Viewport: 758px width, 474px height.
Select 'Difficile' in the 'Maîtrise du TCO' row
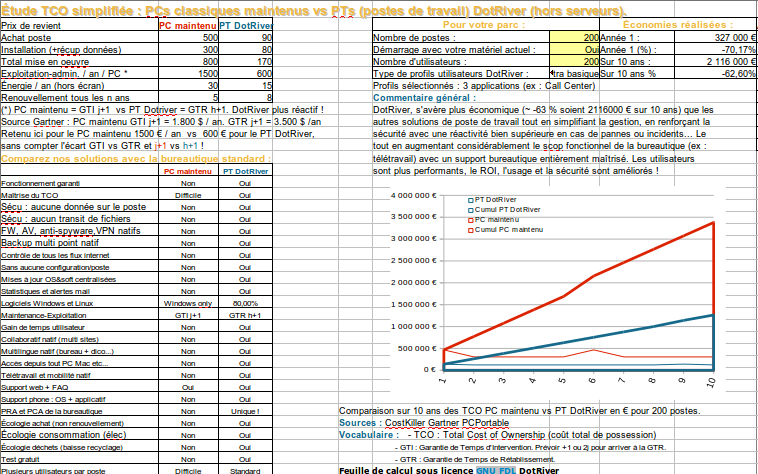pos(189,195)
